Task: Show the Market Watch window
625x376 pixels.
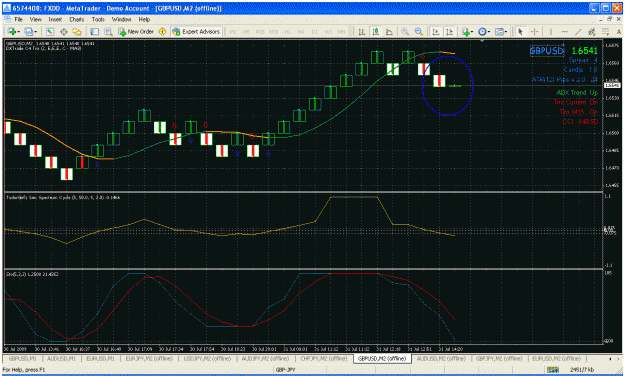Action: 49,31
